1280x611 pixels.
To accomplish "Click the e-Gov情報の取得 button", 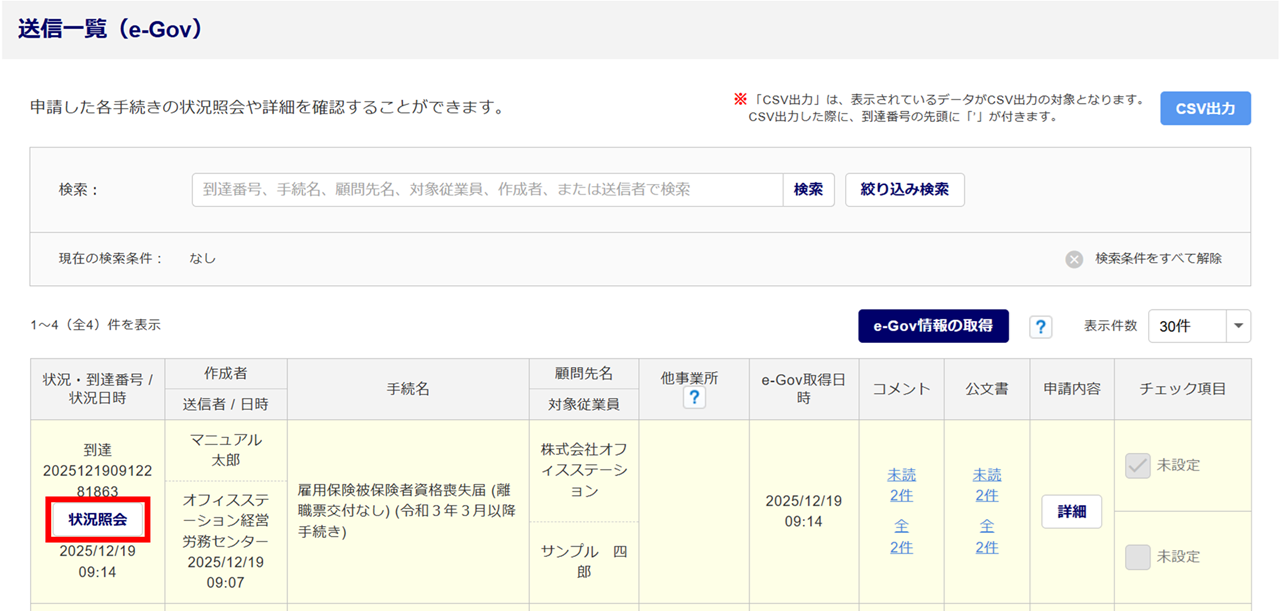I will [x=933, y=326].
